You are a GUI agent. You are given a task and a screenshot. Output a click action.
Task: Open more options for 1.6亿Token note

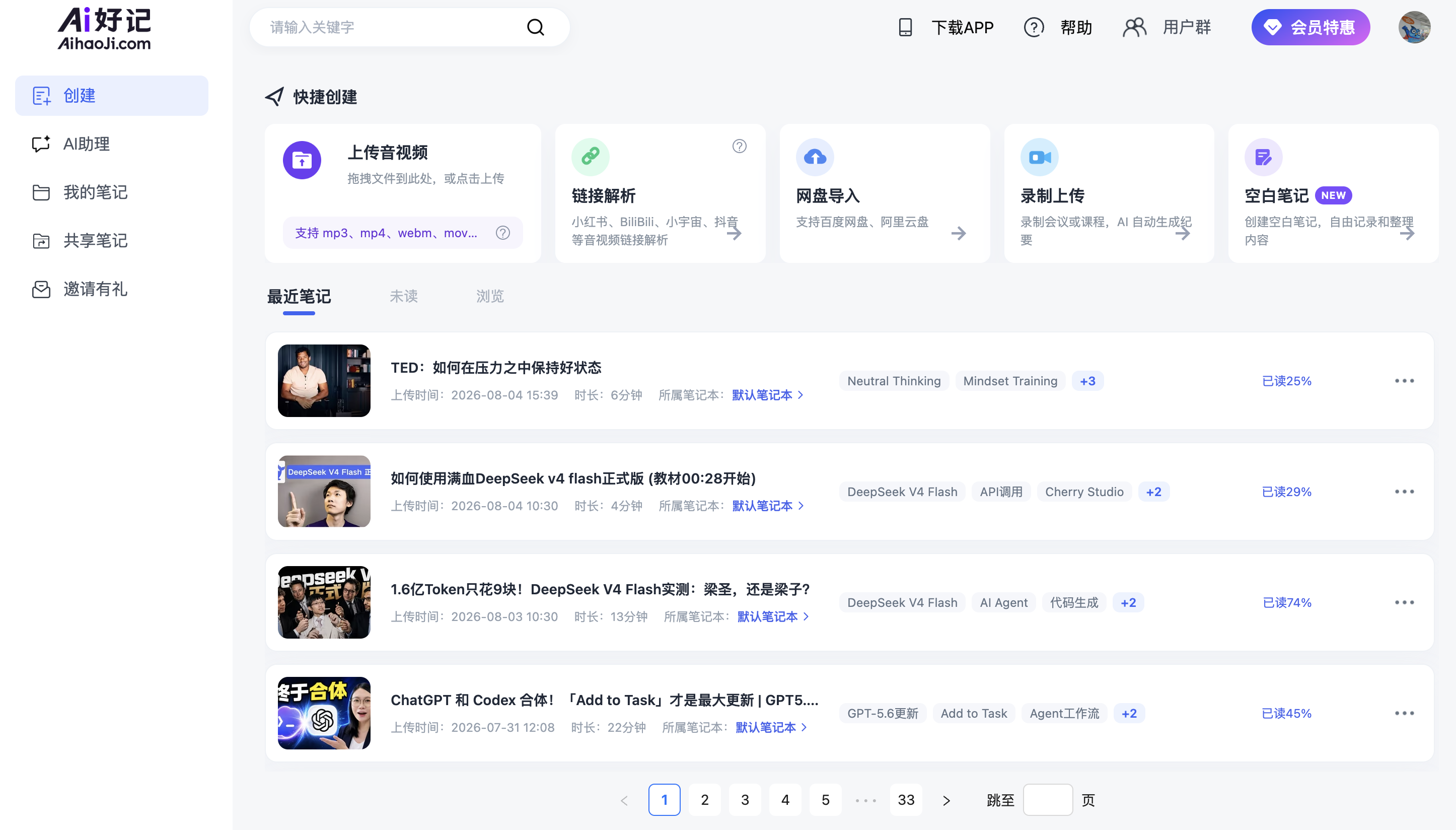coord(1404,602)
